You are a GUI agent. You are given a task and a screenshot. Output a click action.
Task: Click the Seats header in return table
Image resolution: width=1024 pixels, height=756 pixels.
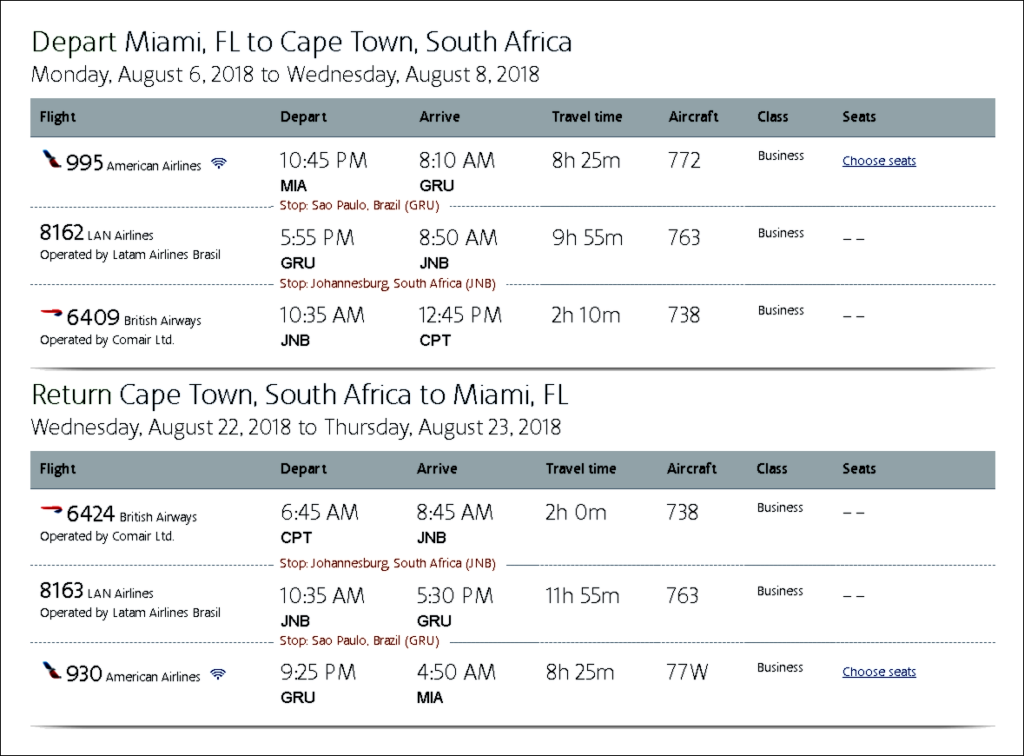pos(858,469)
